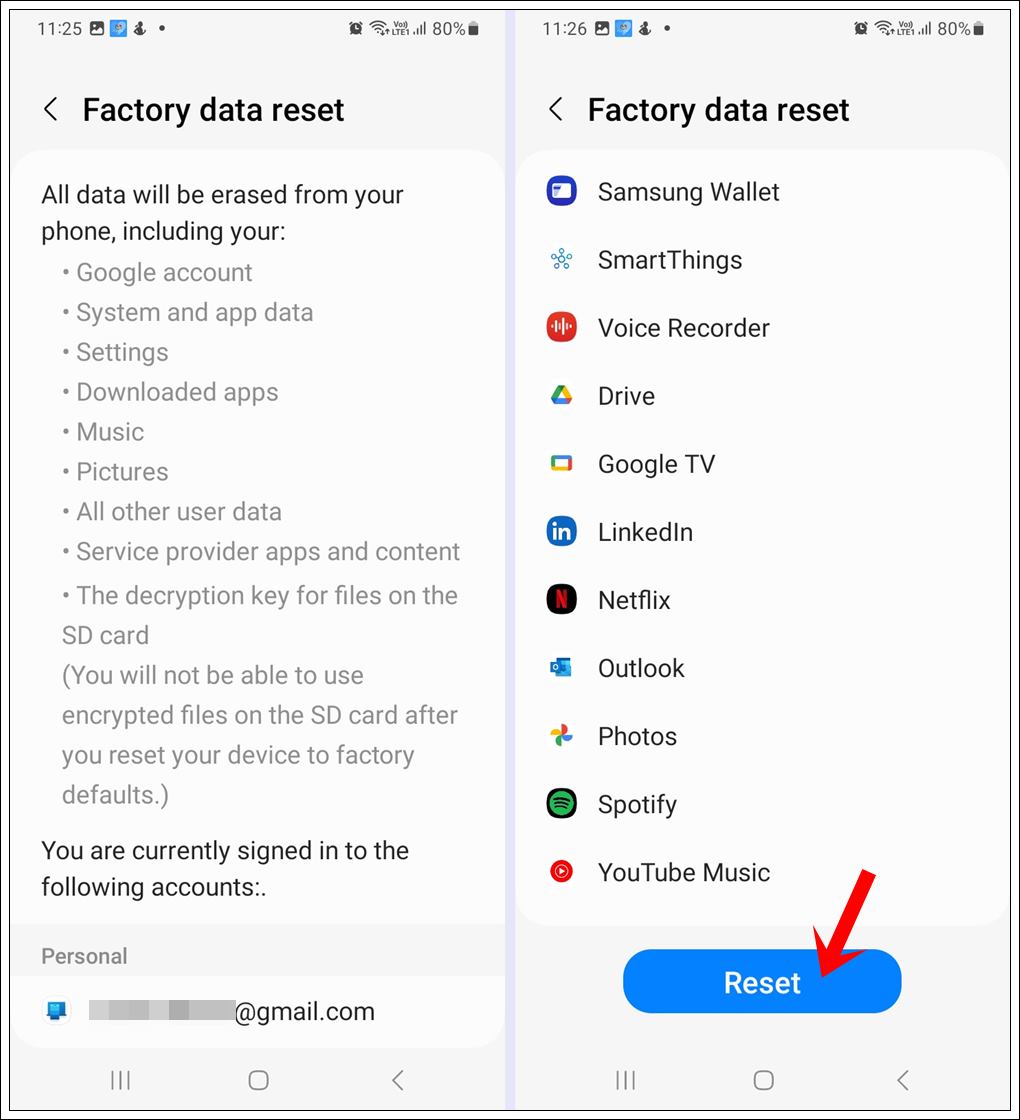Select the Google Drive icon
The height and width of the screenshot is (1120, 1020).
pyautogui.click(x=561, y=395)
